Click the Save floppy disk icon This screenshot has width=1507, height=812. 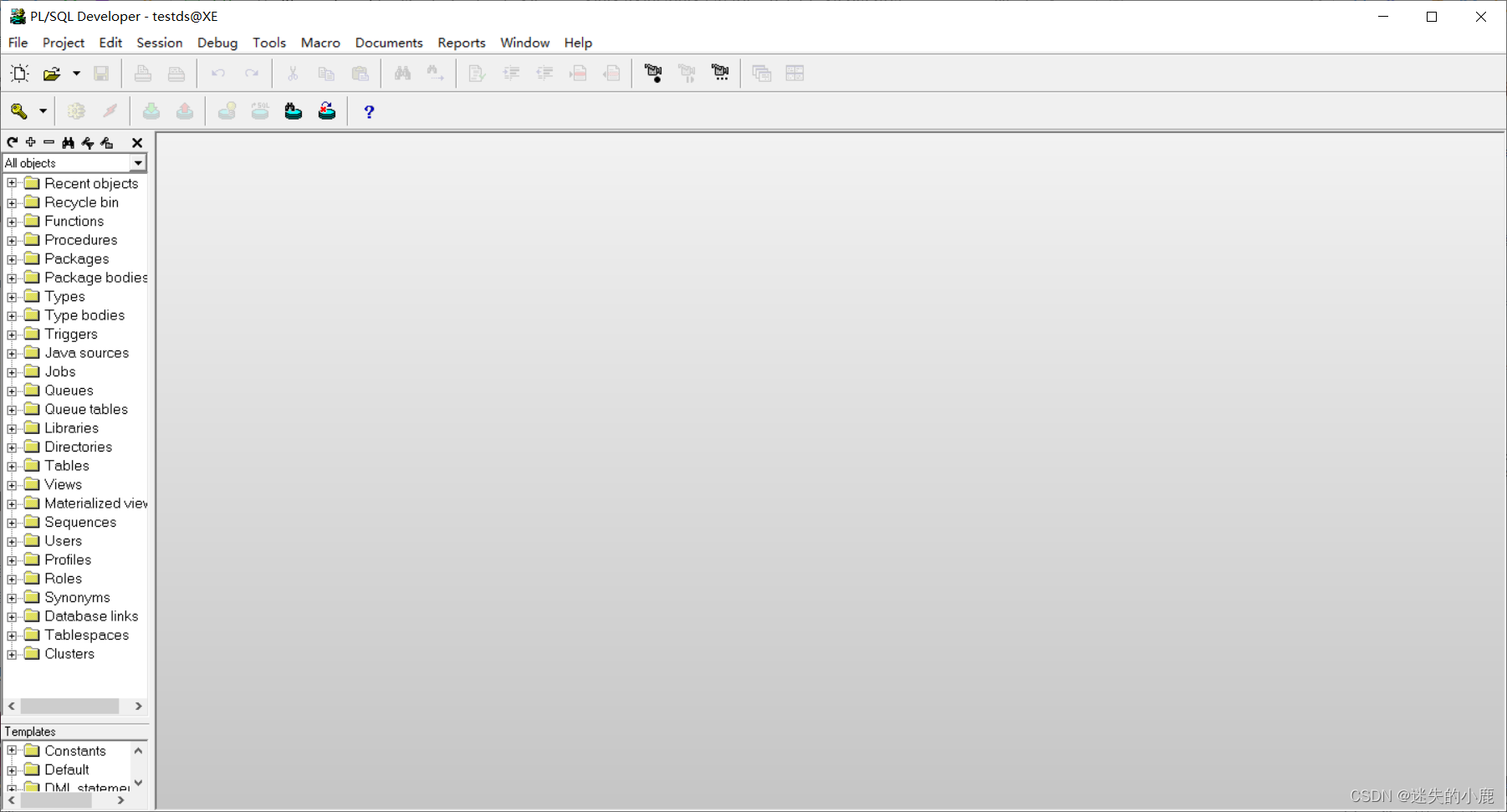point(101,74)
